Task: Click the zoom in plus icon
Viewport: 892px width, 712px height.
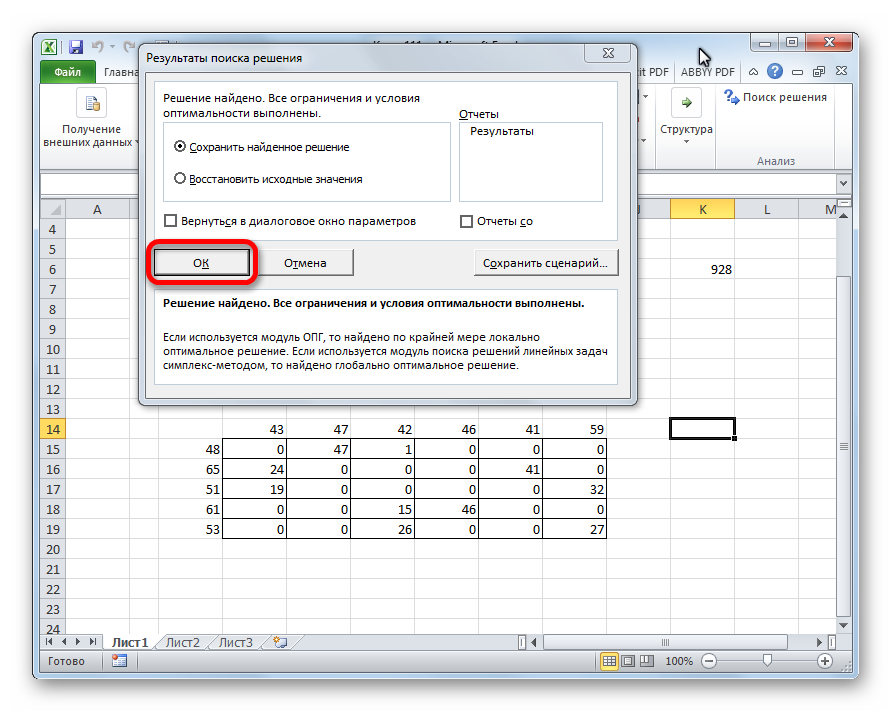Action: click(x=825, y=661)
